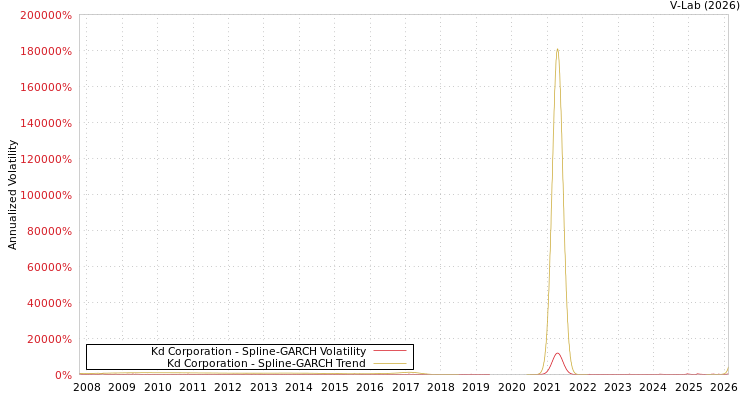Click the 2019 x-axis year label
The image size is (750, 400).
click(476, 387)
